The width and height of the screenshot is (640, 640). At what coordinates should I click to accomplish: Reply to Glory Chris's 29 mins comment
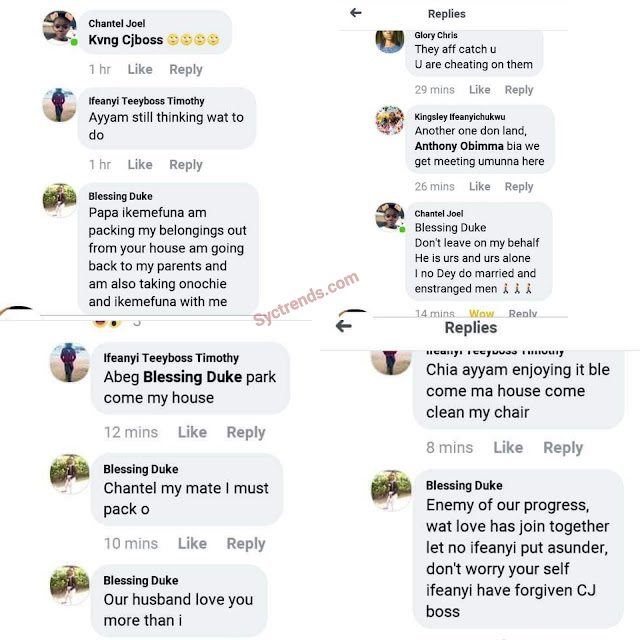(519, 90)
